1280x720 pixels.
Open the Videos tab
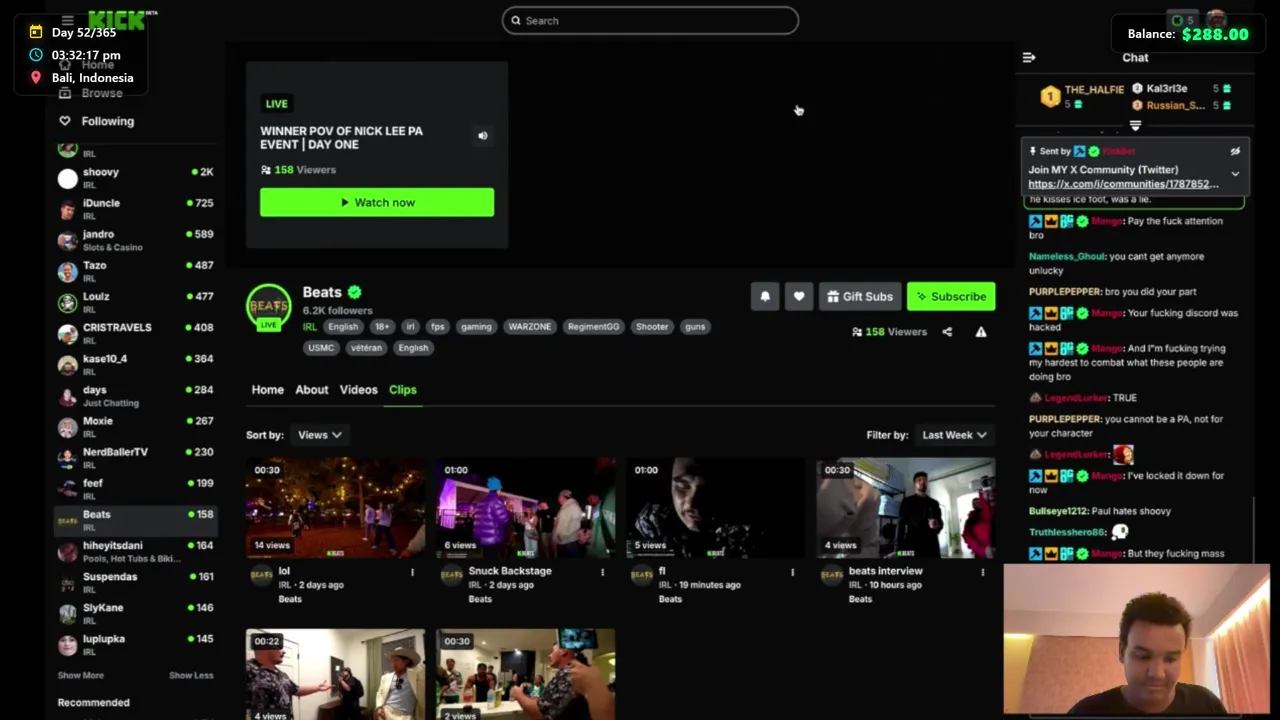click(x=358, y=390)
